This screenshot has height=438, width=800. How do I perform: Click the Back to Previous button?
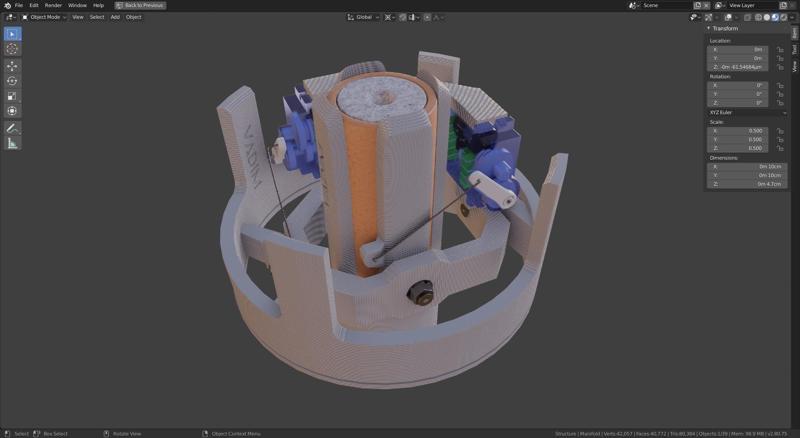[140, 5]
